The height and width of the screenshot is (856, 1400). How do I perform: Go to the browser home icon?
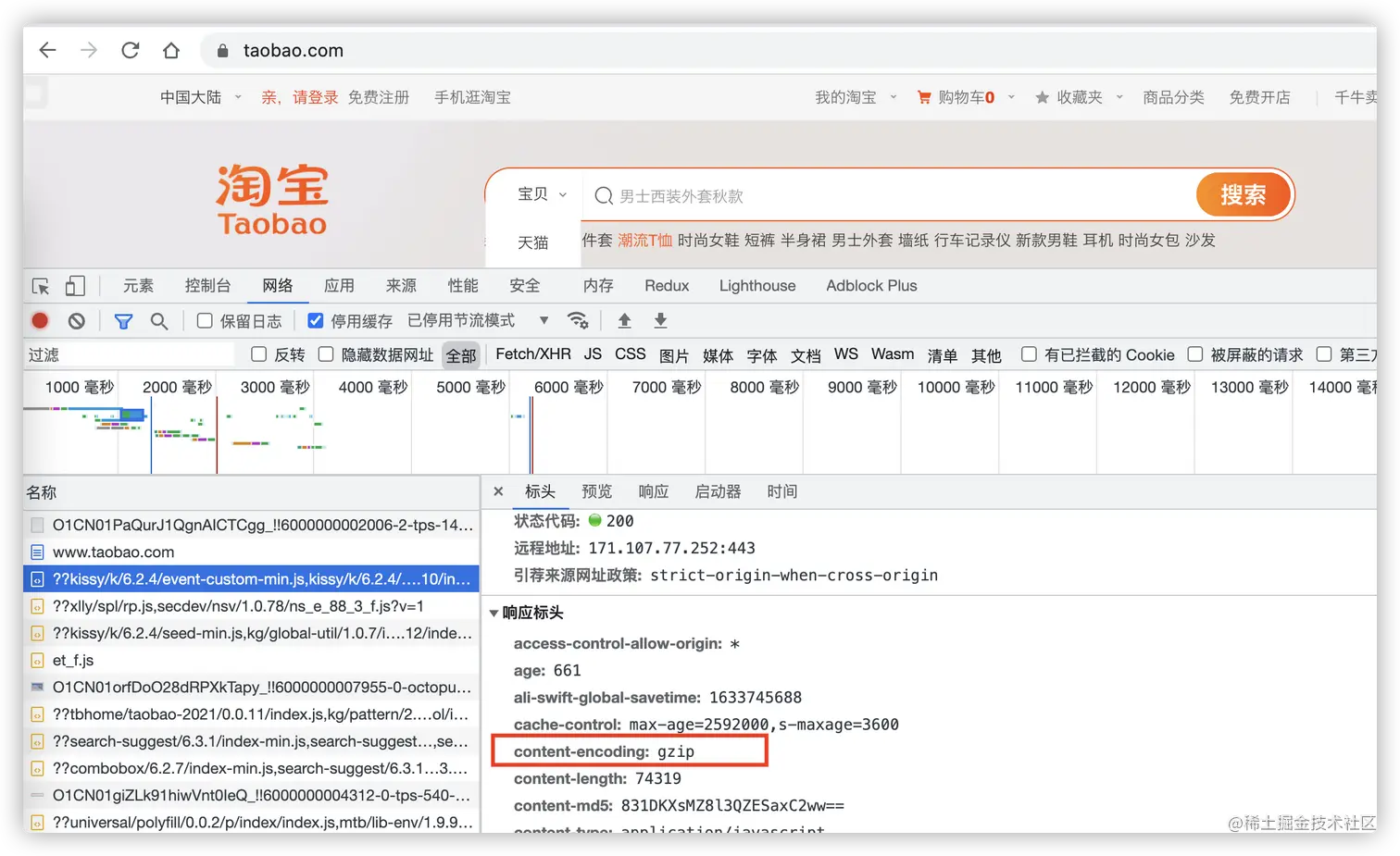click(x=171, y=50)
